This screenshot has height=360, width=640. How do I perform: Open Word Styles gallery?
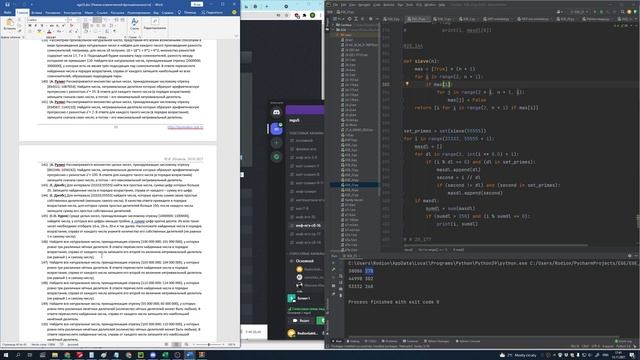tap(135, 24)
